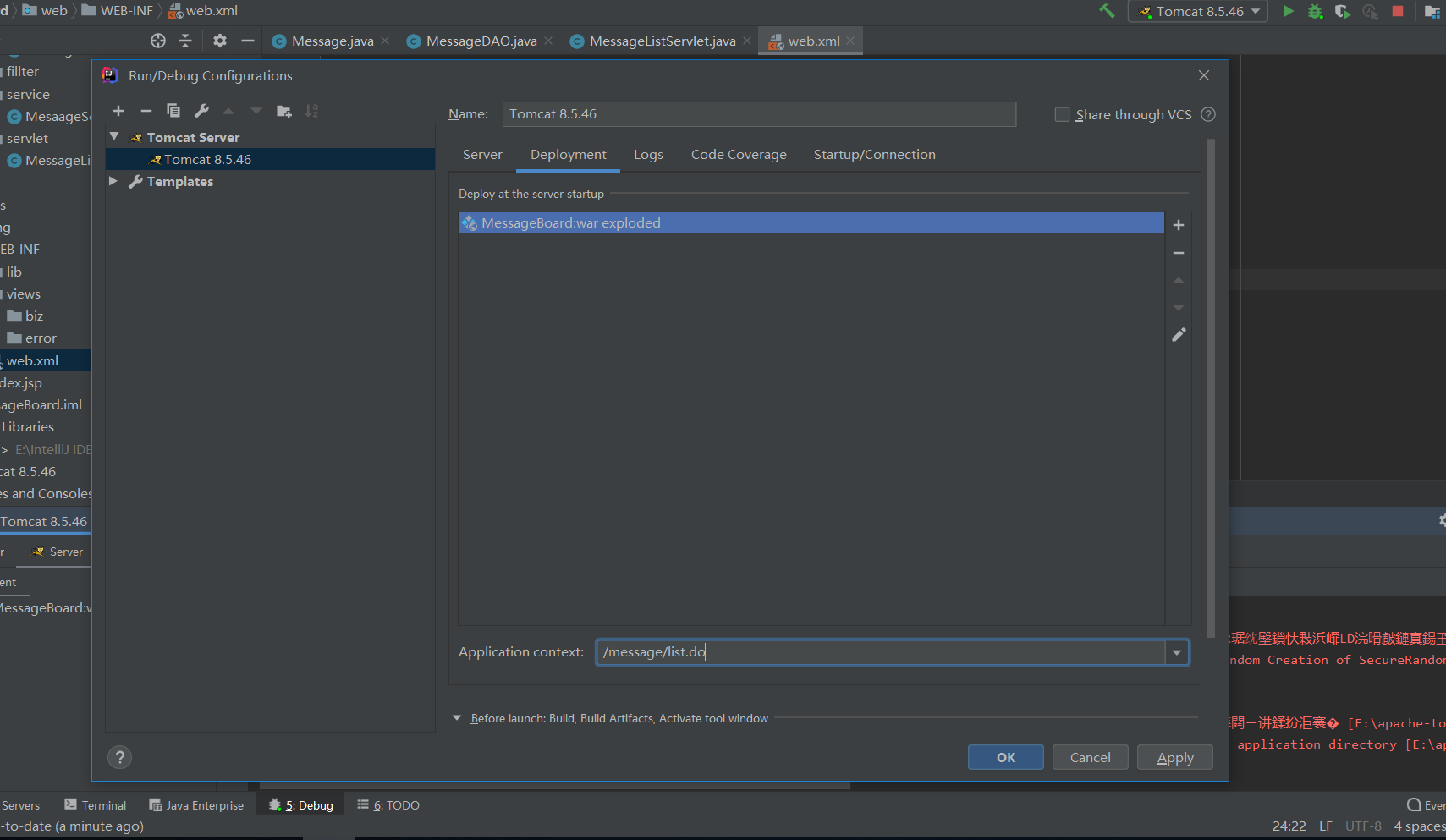
Task: Select the service package in project tree
Action: [28, 95]
